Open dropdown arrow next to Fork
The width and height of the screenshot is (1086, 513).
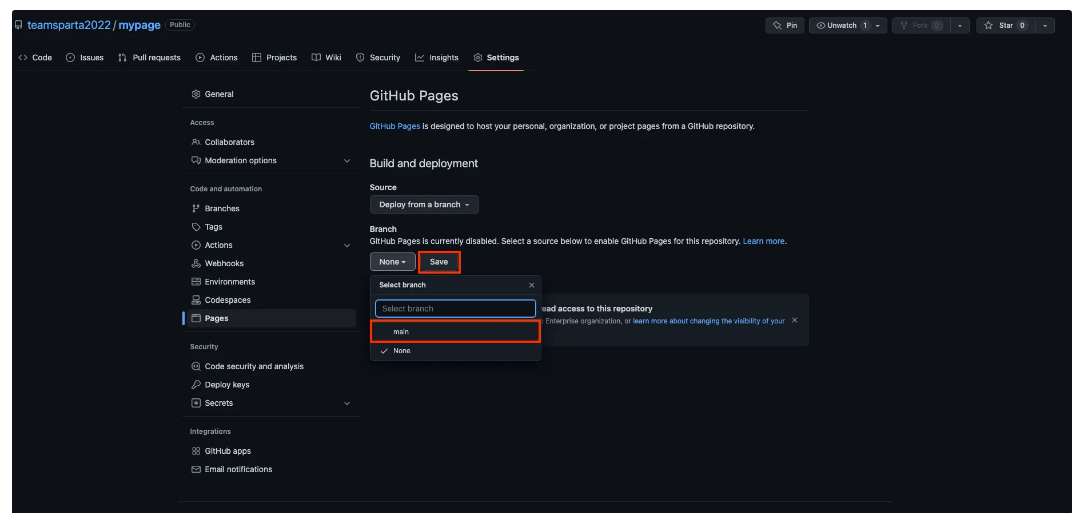[x=959, y=26]
